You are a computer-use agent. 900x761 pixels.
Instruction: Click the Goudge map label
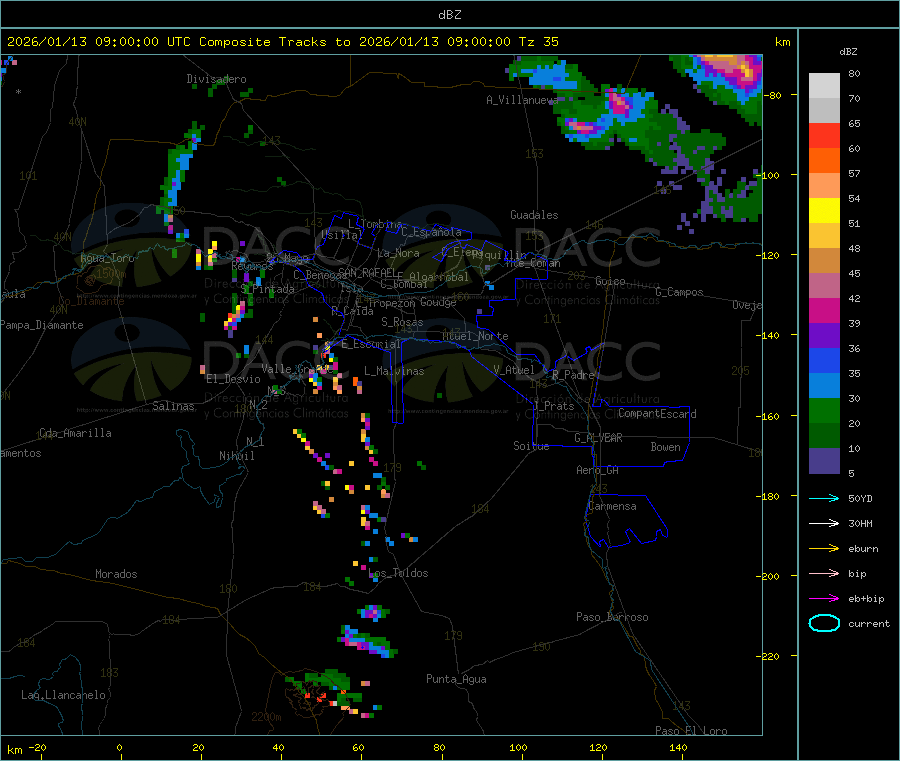[x=438, y=302]
